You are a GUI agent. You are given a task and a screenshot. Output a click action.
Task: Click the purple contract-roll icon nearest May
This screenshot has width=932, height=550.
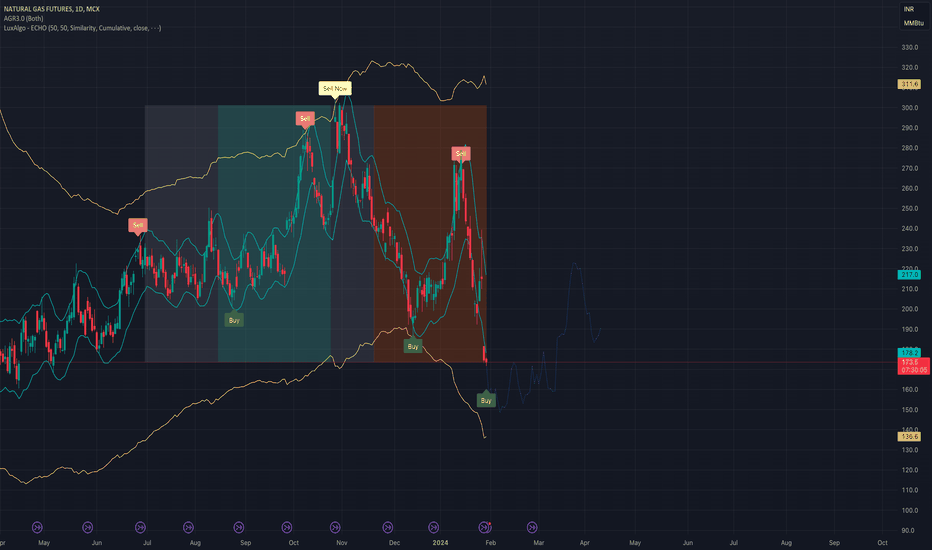(x=37, y=527)
